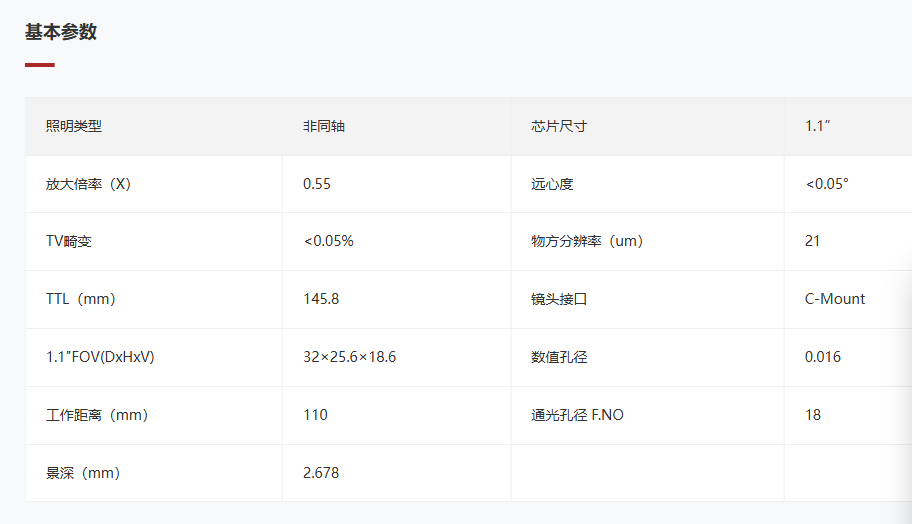Select the 0.016 numerical aperture value
Viewport: 912px width, 524px height.
point(823,357)
